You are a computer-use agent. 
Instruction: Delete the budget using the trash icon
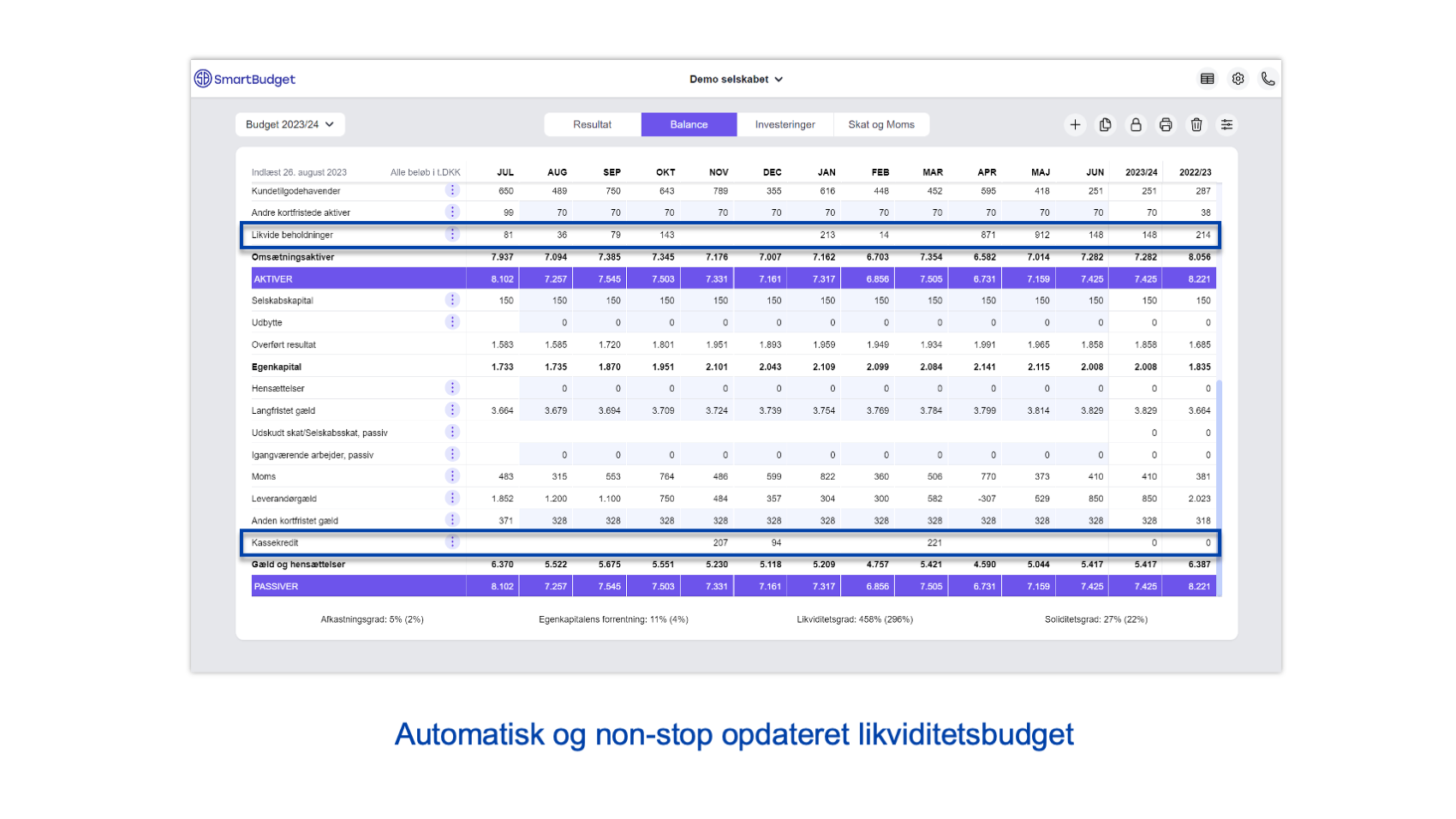[x=1196, y=124]
